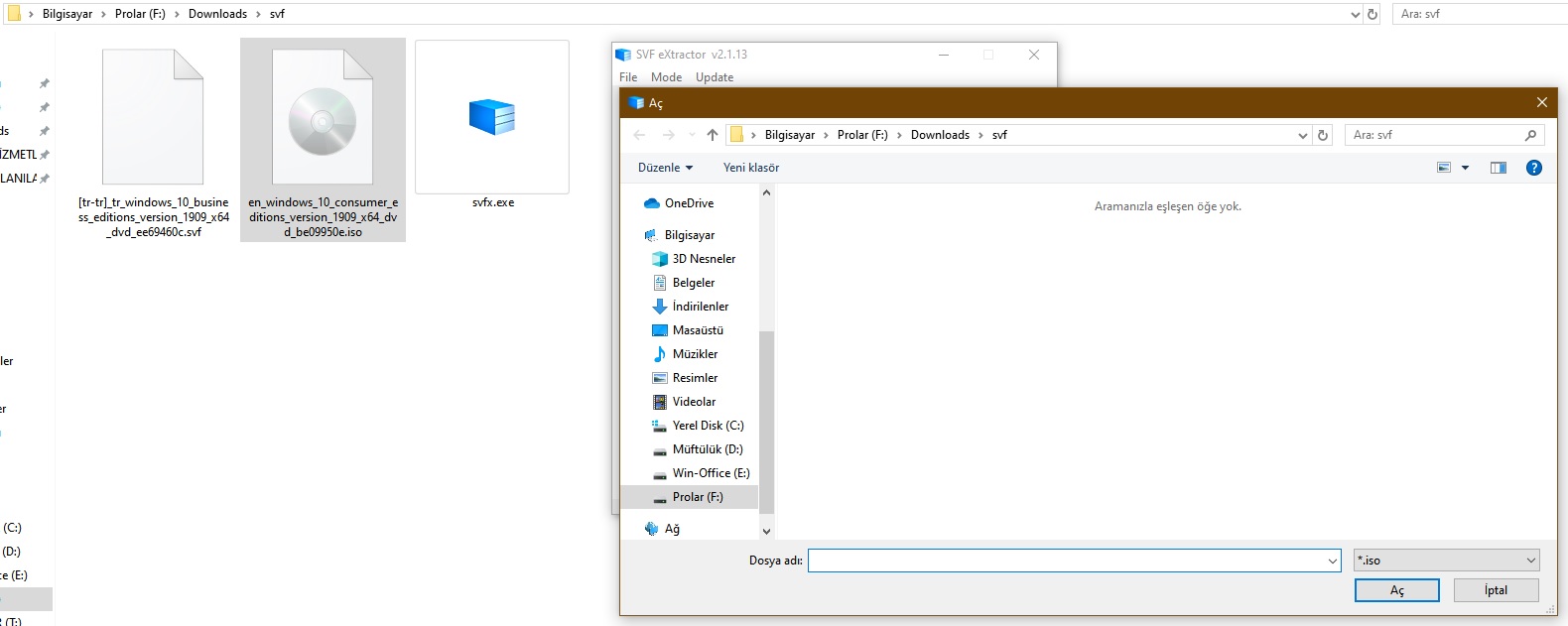Click the dialog Forward navigation arrow
The height and width of the screenshot is (626, 1568).
669,135
